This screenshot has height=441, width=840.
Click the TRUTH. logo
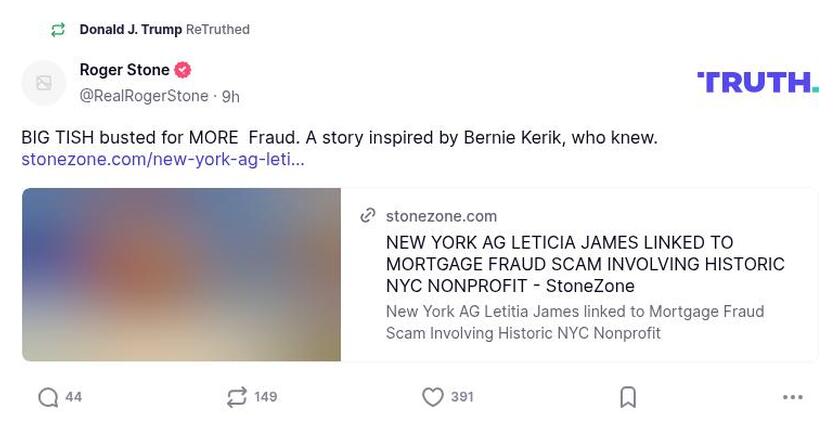pyautogui.click(x=757, y=82)
